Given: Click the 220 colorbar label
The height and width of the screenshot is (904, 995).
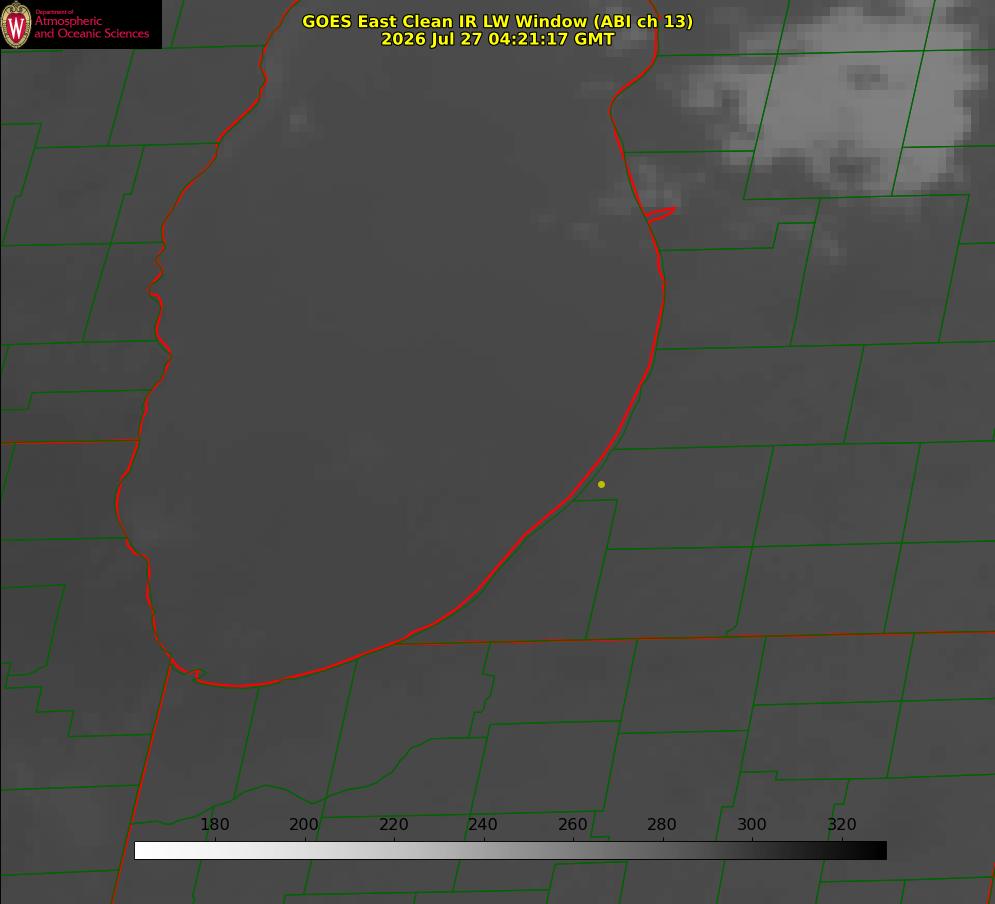Looking at the screenshot, I should (393, 824).
